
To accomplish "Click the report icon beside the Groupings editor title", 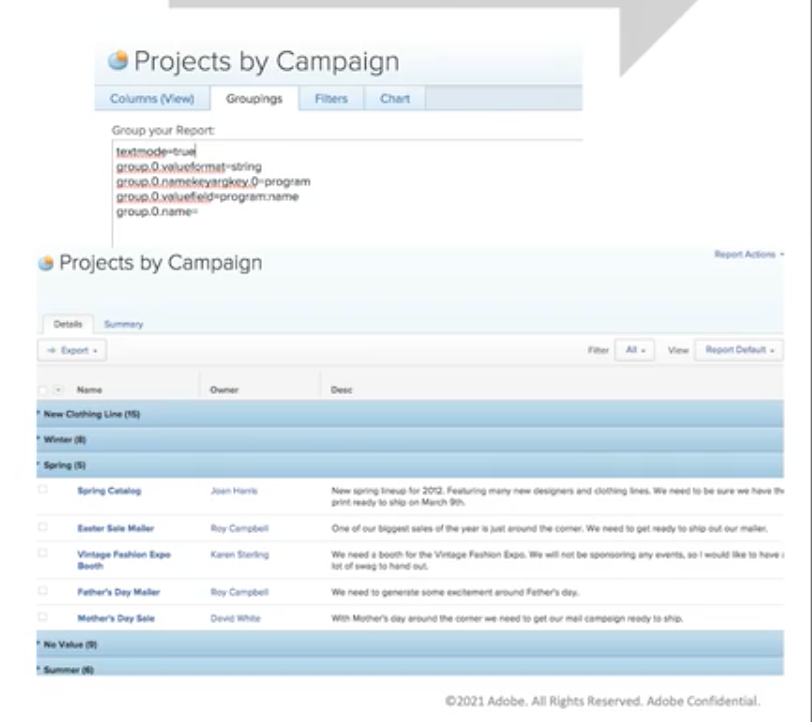I will click(x=118, y=61).
